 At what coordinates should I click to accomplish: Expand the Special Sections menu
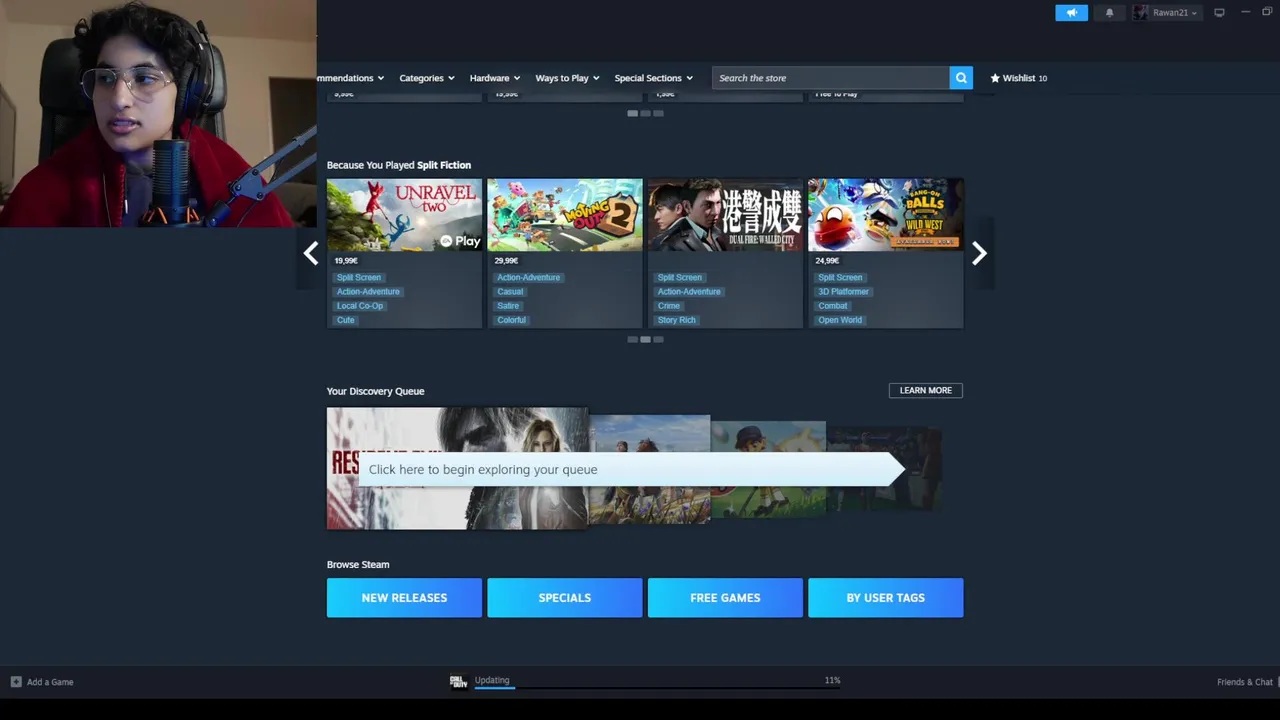point(654,78)
